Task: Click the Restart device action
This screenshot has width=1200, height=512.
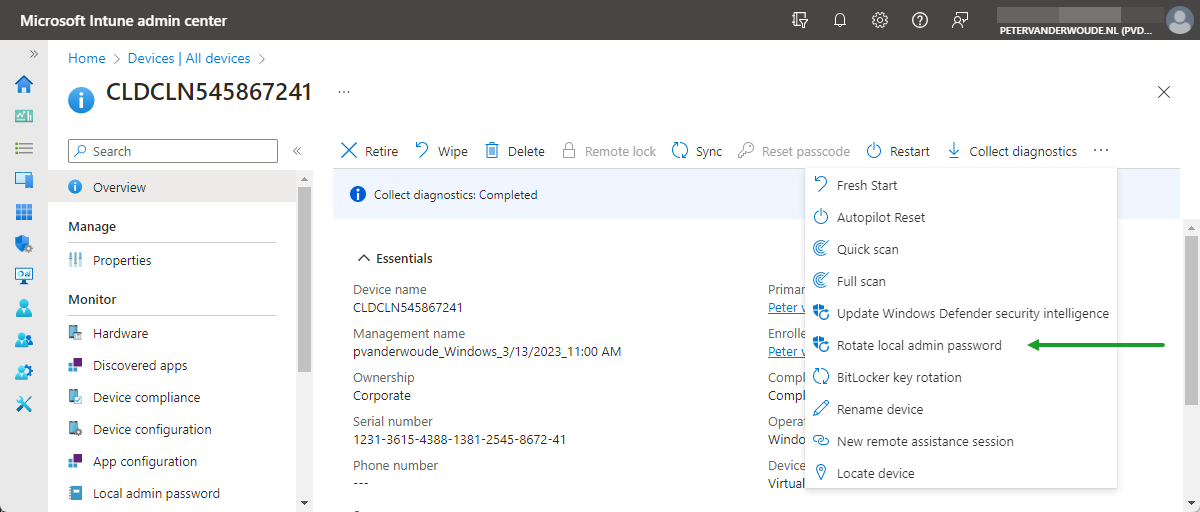Action: click(x=898, y=151)
